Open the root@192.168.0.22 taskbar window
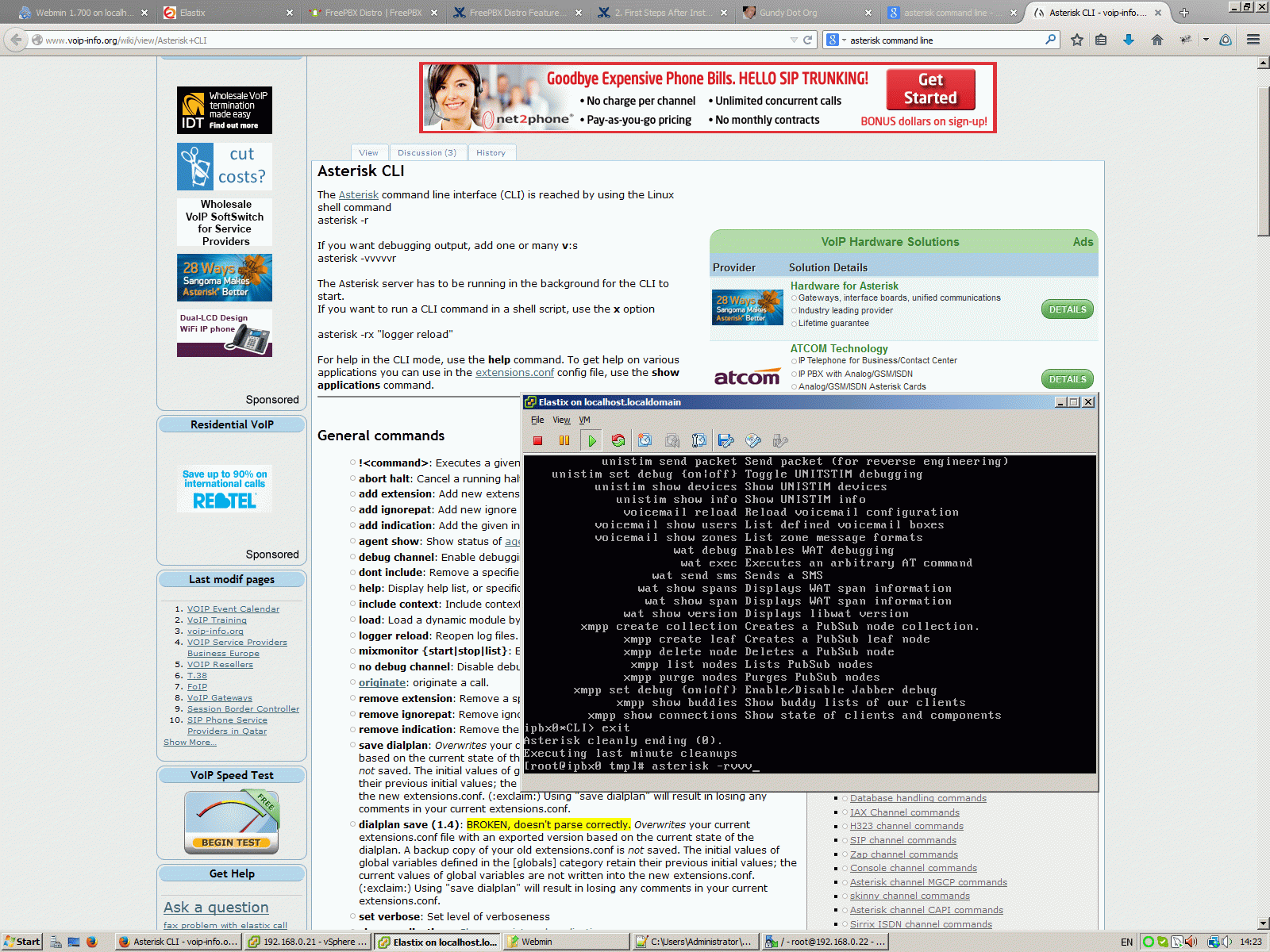The width and height of the screenshot is (1270, 952). pos(825,942)
